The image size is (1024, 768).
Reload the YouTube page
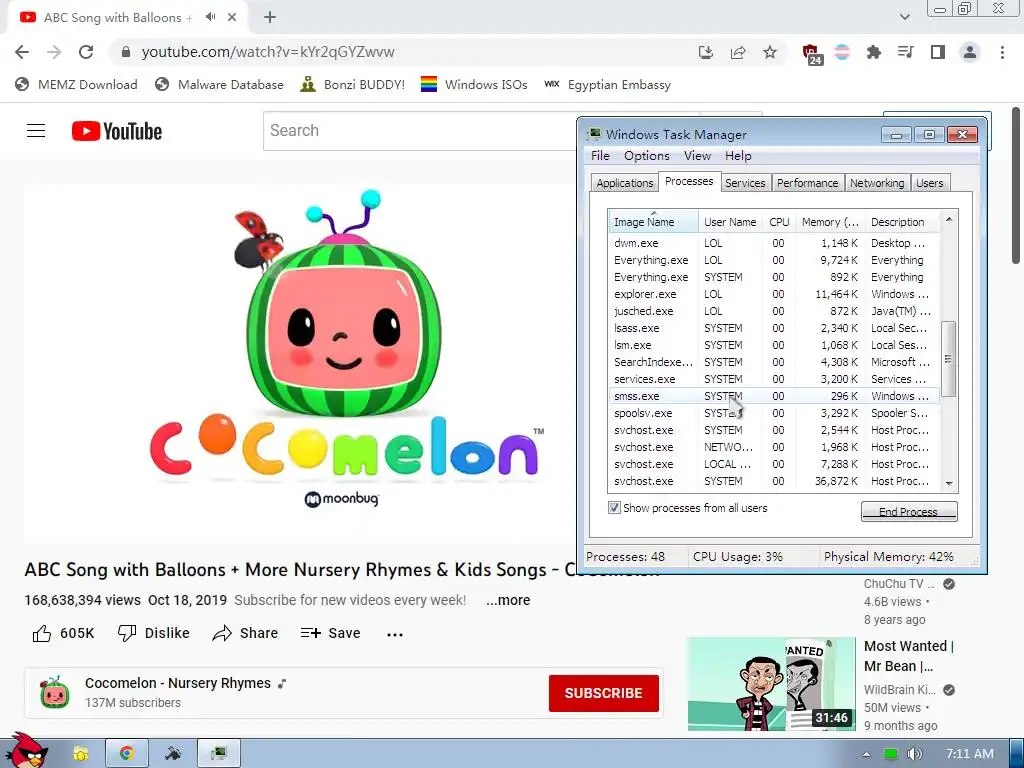tap(86, 52)
